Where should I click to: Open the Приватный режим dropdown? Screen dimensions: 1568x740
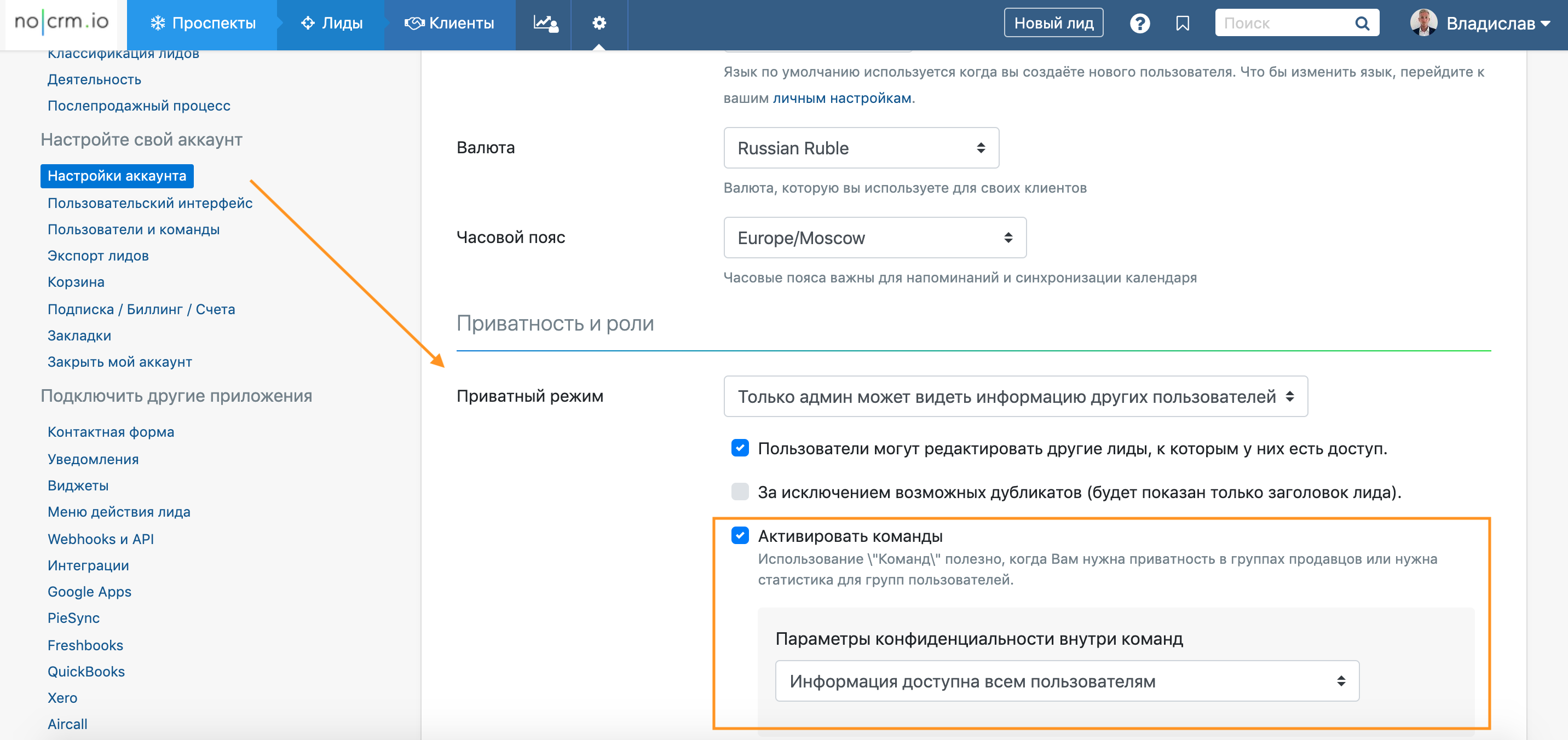click(x=1014, y=397)
